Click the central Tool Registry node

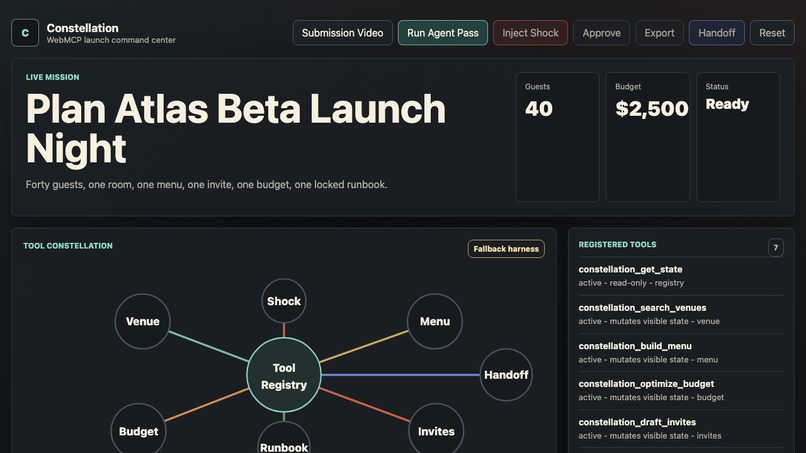(x=284, y=375)
